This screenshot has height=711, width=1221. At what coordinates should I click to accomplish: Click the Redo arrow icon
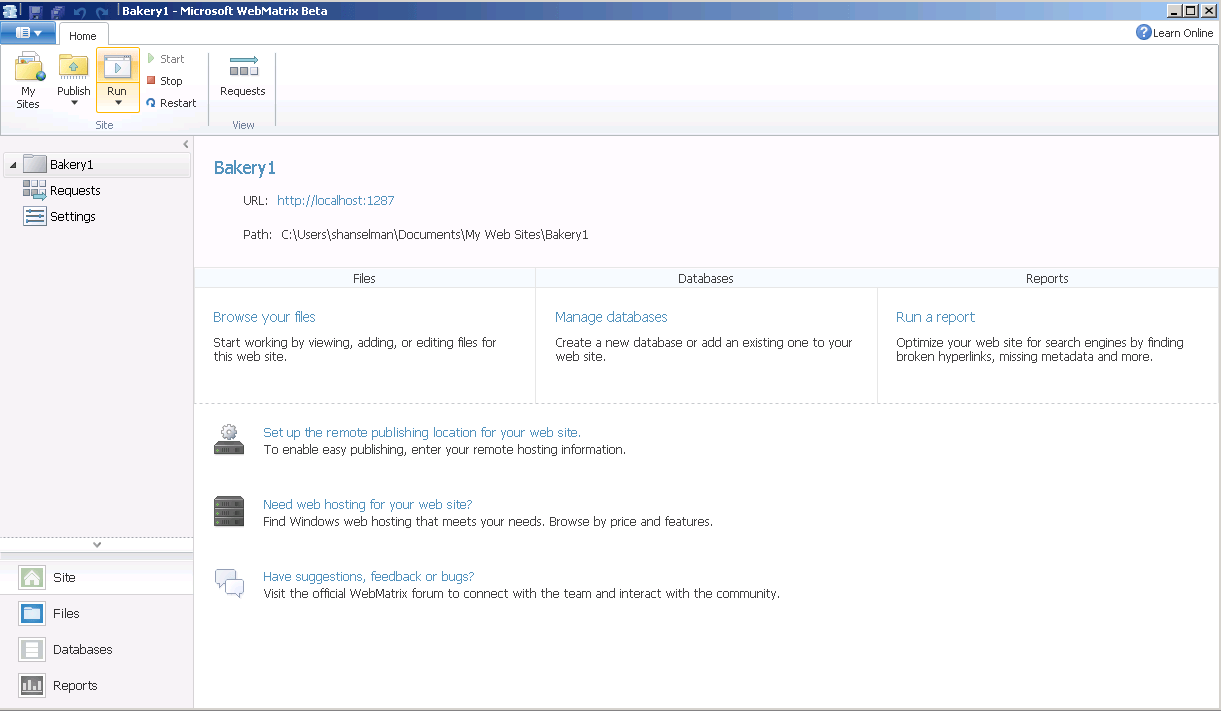pos(101,11)
